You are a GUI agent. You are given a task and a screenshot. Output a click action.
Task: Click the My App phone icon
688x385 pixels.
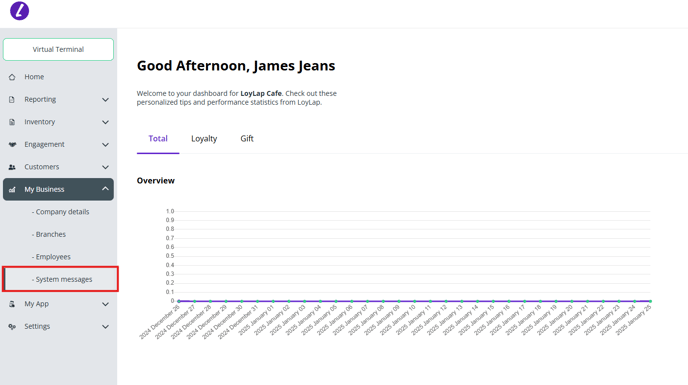(x=12, y=304)
